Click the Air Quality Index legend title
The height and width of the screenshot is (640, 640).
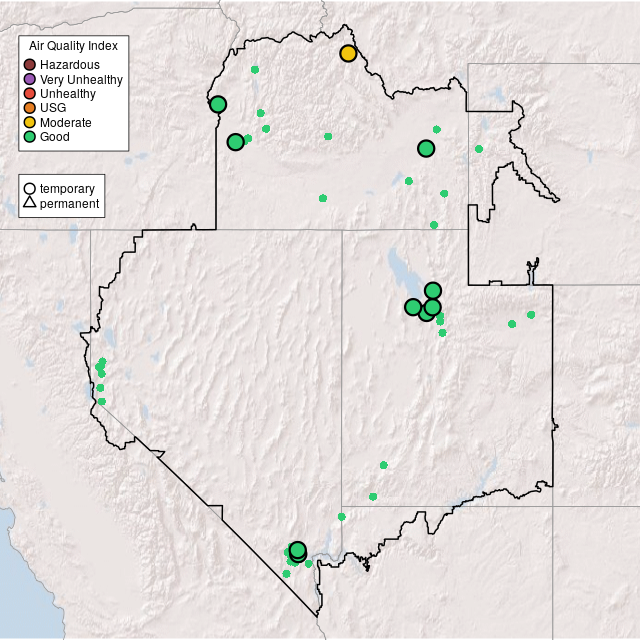74,46
